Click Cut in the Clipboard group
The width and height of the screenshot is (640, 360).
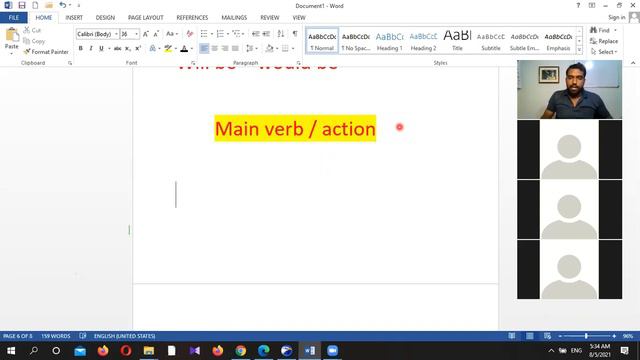pyautogui.click(x=33, y=30)
